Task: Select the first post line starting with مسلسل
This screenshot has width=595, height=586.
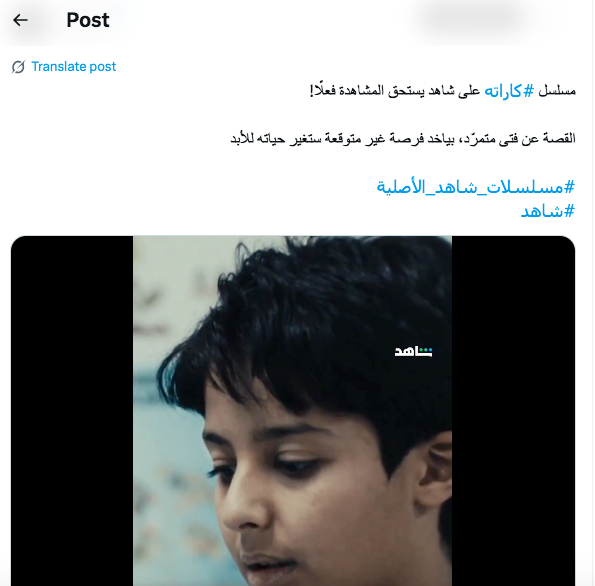Action: (442, 91)
